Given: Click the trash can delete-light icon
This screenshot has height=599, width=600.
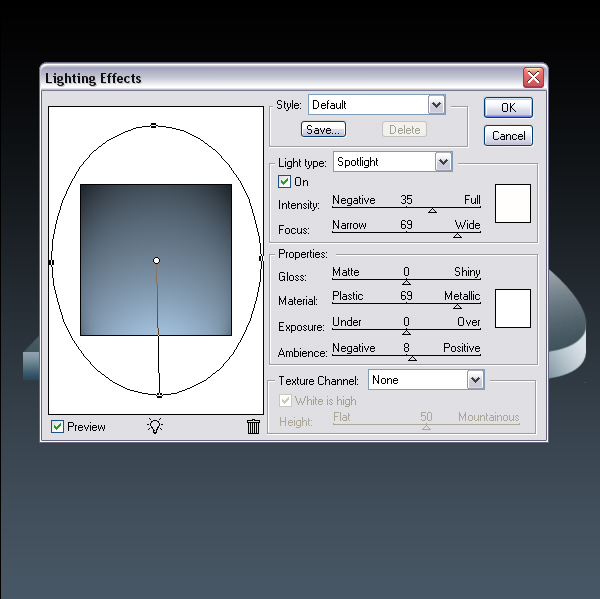Looking at the screenshot, I should tap(253, 426).
